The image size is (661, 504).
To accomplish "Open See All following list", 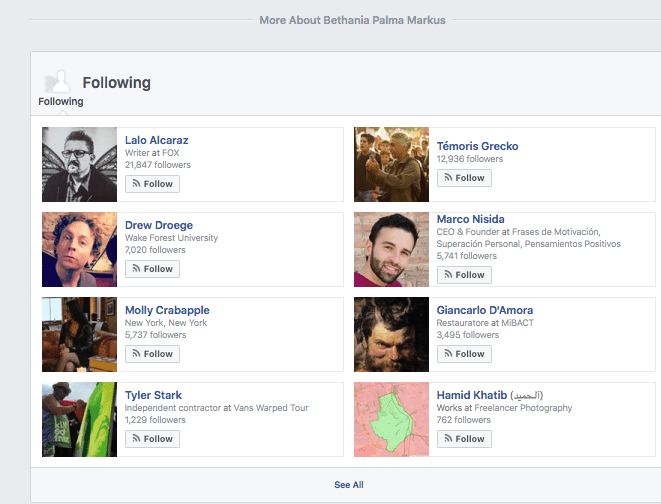I will (348, 485).
